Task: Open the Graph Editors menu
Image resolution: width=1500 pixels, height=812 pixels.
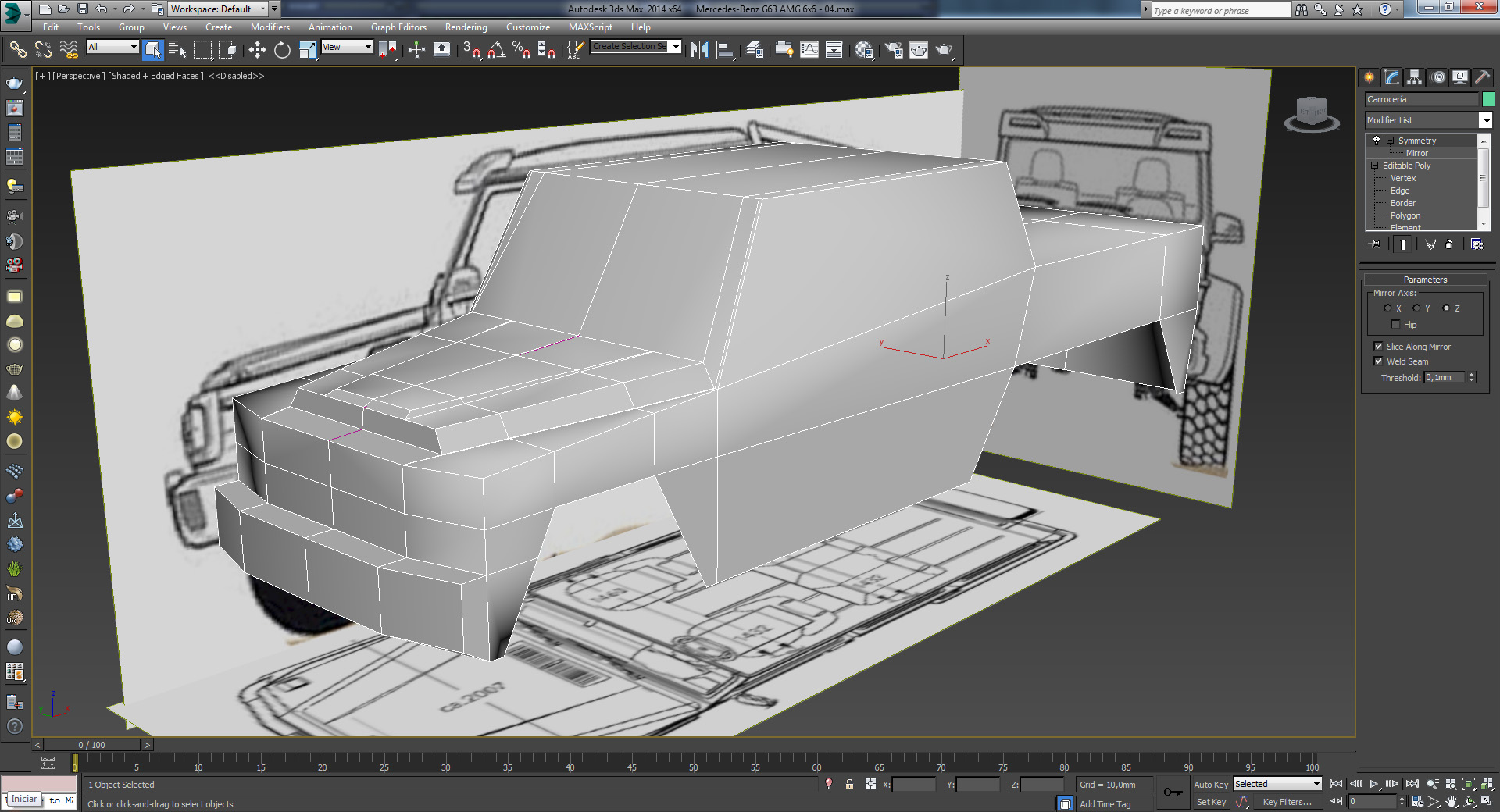Action: tap(398, 27)
